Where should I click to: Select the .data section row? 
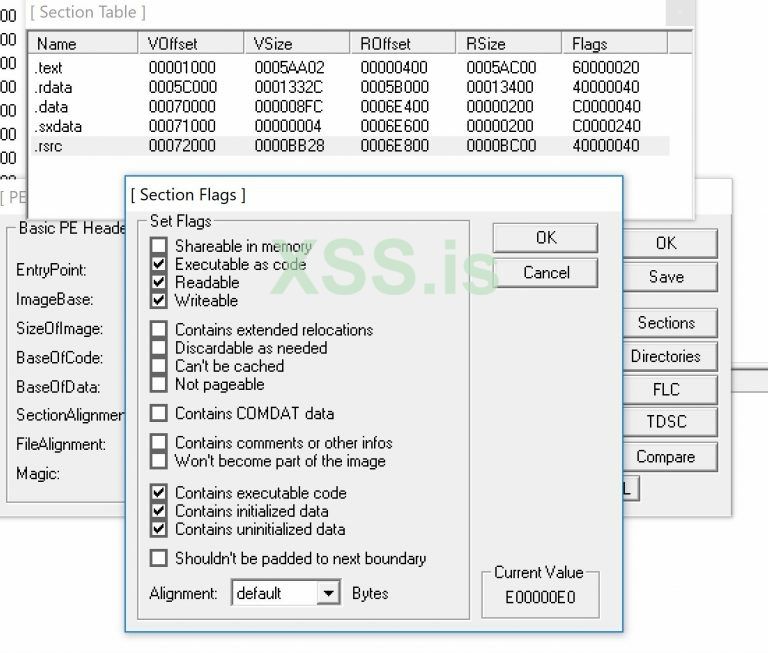pyautogui.click(x=350, y=106)
